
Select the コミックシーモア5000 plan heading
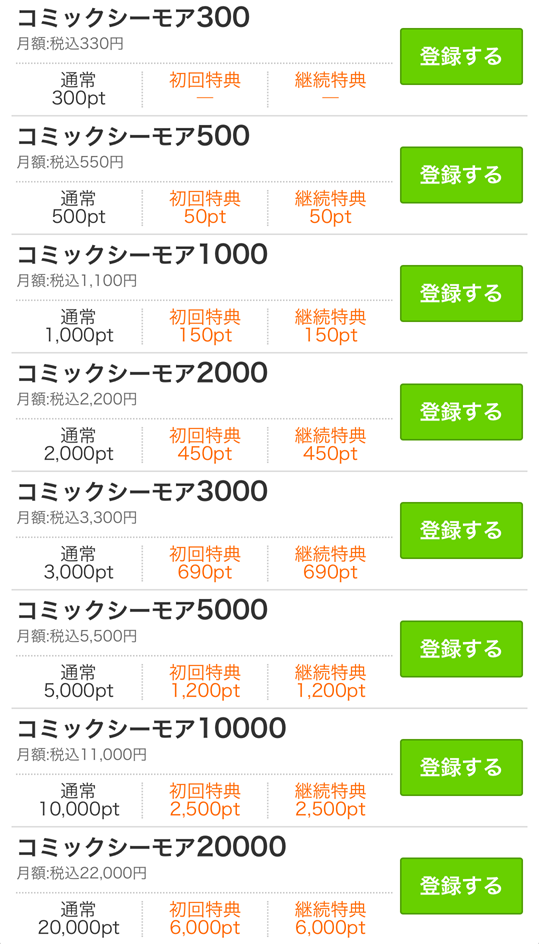click(142, 611)
